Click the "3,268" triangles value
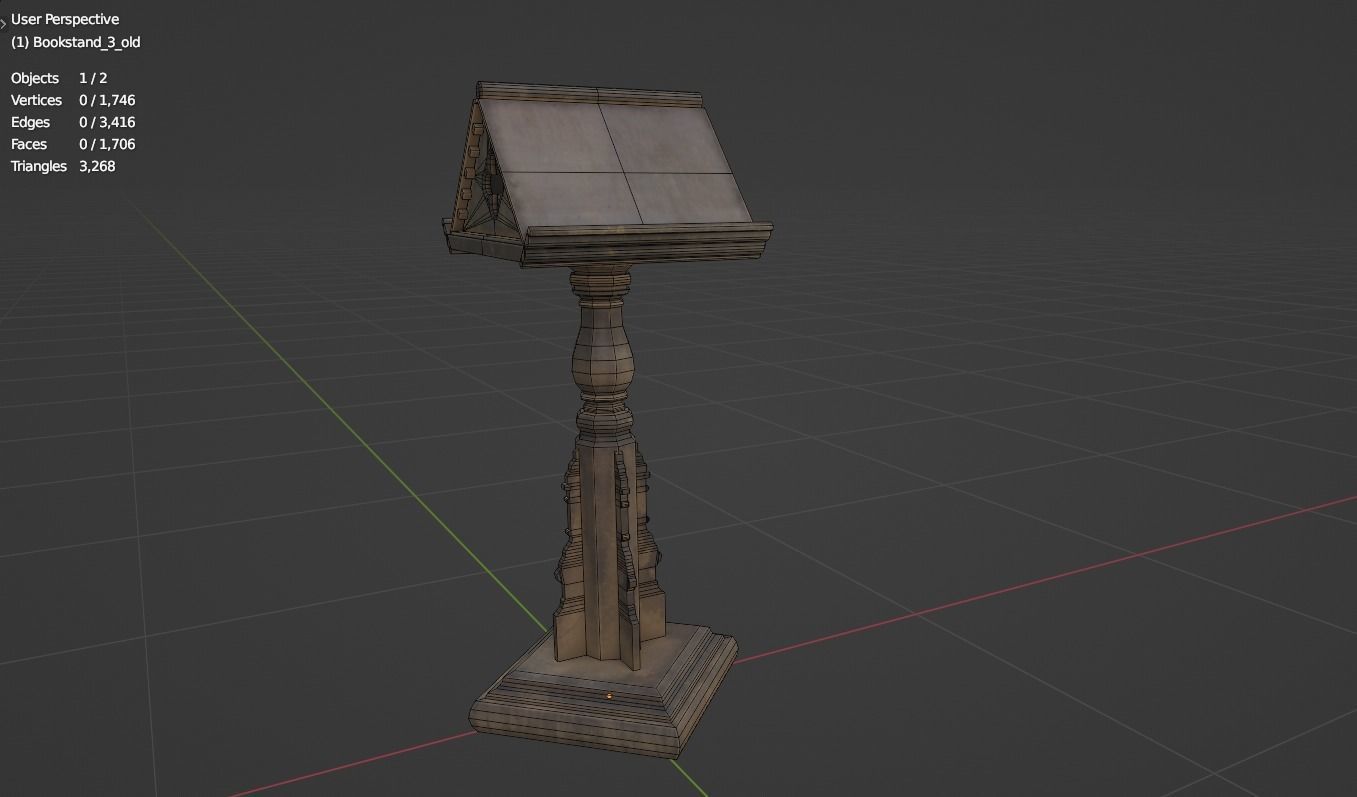Screen dimensions: 1357x797 click(x=97, y=166)
